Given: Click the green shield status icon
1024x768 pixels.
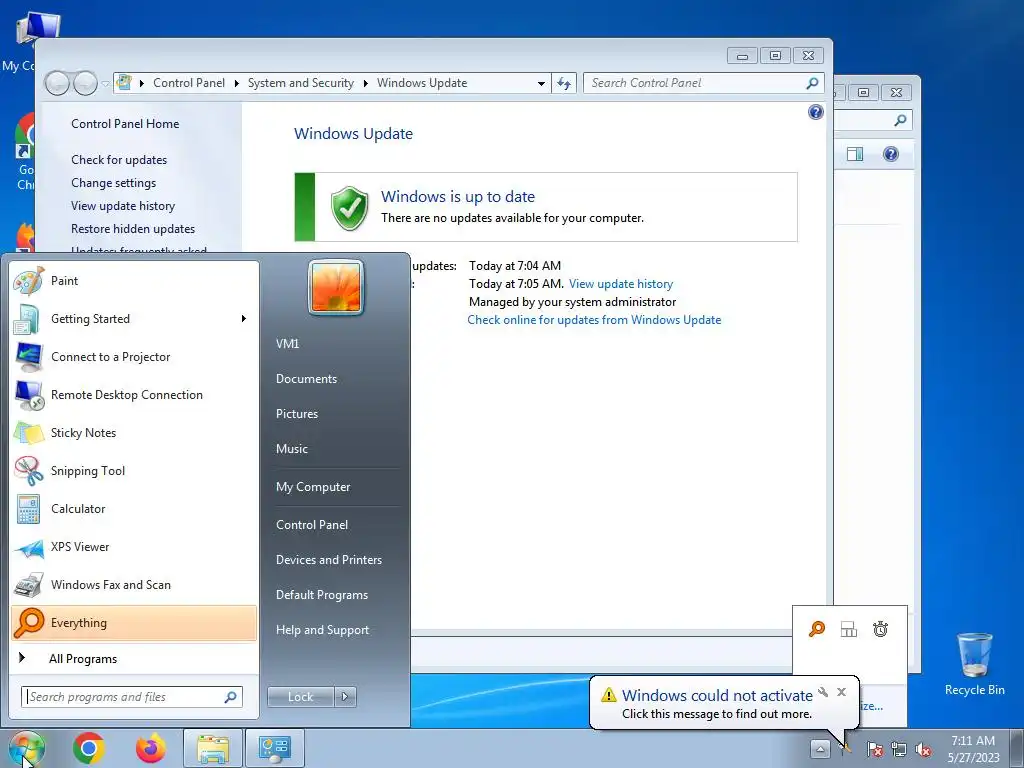Looking at the screenshot, I should 349,208.
